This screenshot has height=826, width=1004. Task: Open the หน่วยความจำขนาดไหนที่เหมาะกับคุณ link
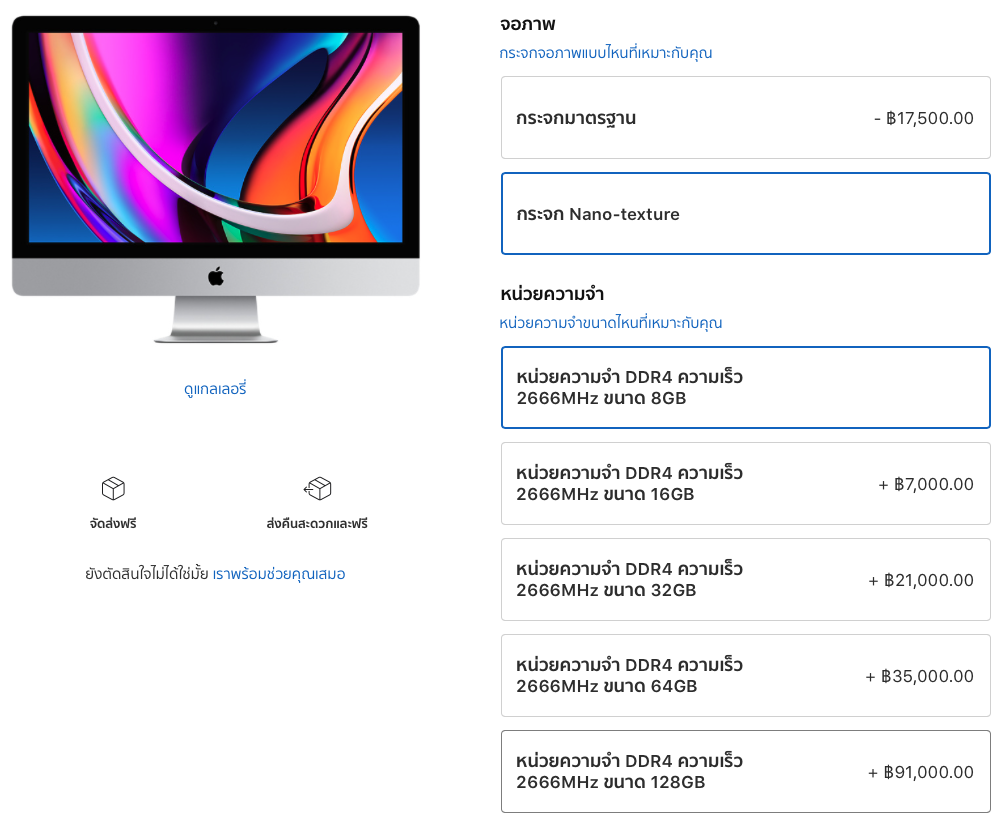tap(610, 323)
